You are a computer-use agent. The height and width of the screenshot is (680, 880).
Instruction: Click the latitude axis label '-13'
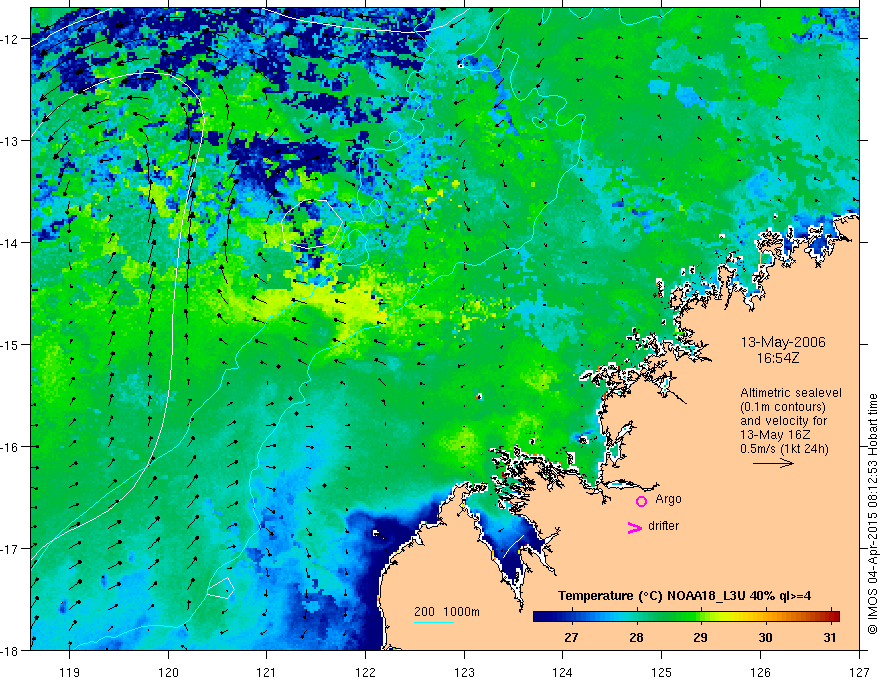coord(12,141)
